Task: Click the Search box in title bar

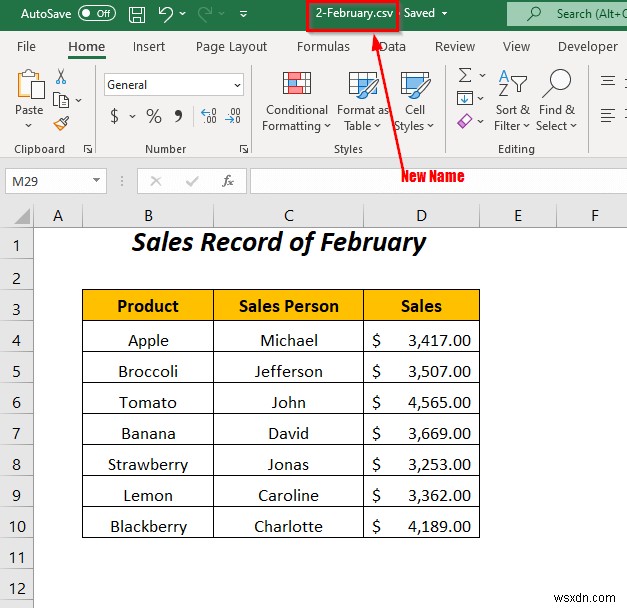Action: [570, 14]
